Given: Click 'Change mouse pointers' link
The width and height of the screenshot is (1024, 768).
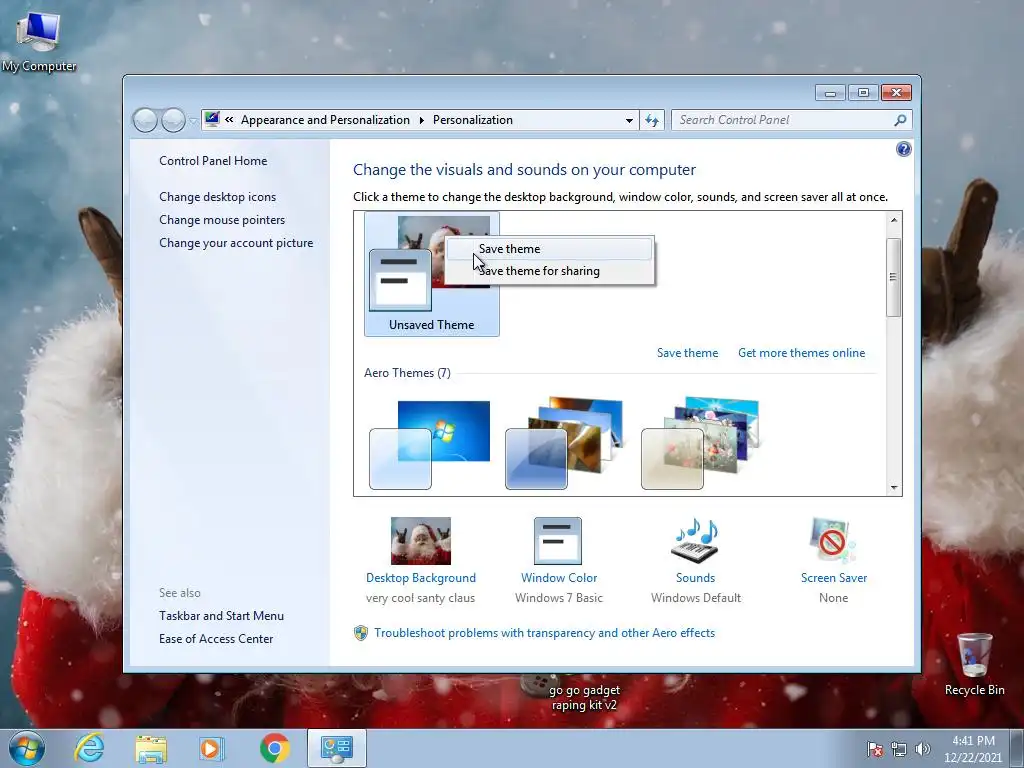Looking at the screenshot, I should pos(222,219).
